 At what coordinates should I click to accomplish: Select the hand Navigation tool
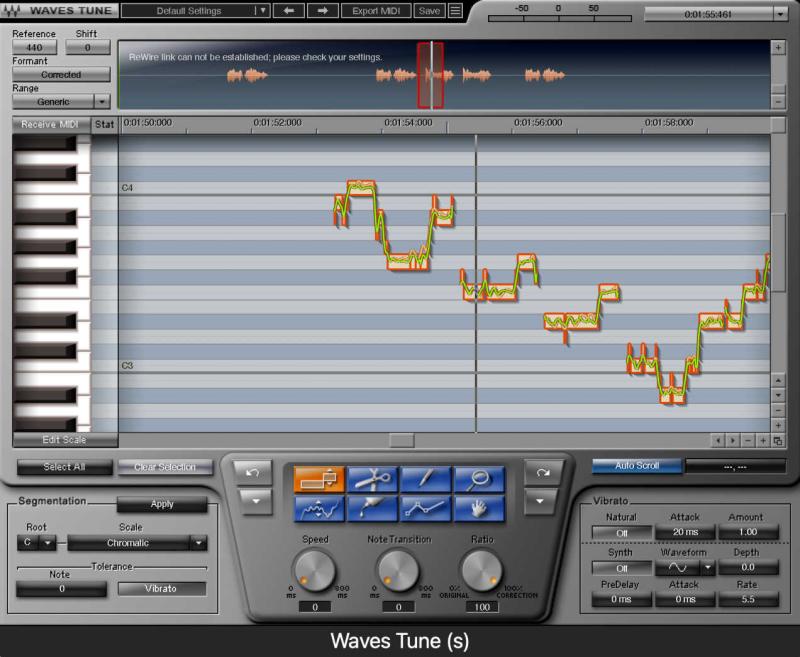pos(479,509)
